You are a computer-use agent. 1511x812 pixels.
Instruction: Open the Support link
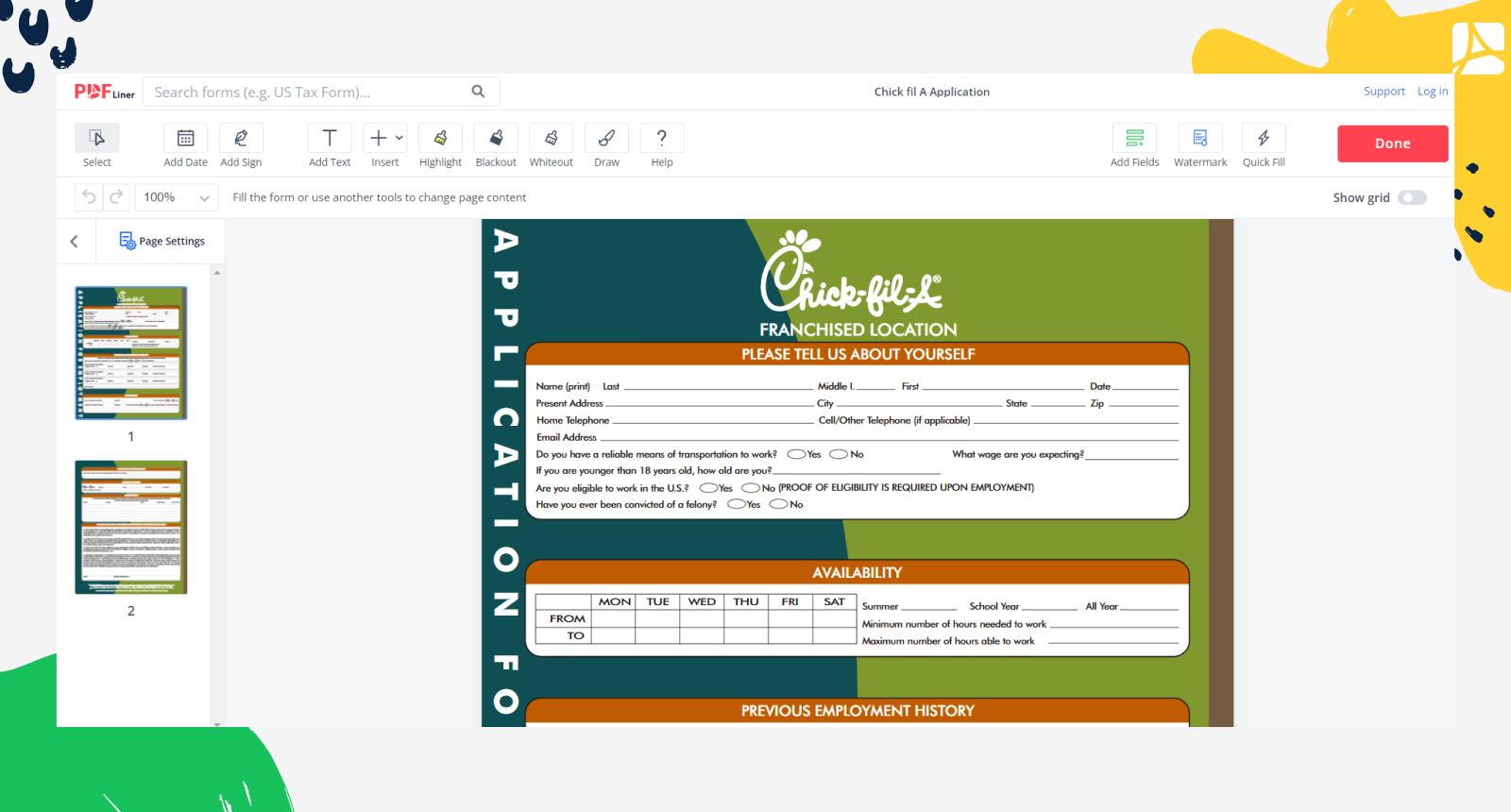click(x=1384, y=92)
